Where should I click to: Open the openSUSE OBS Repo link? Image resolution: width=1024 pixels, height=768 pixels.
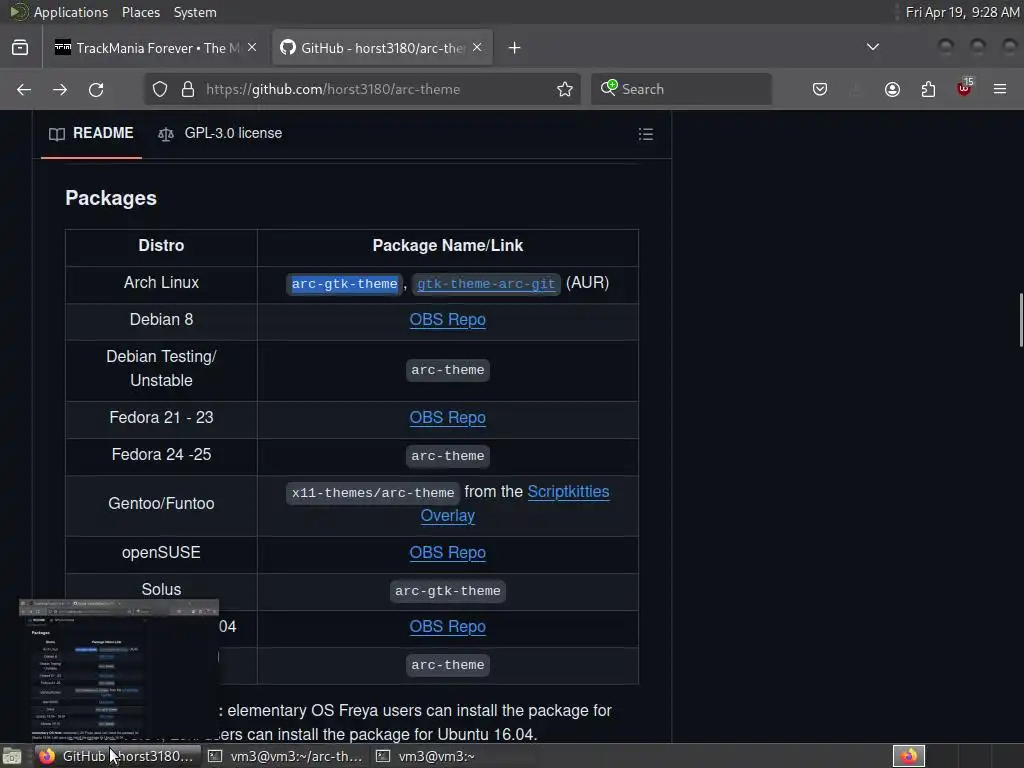tap(447, 552)
